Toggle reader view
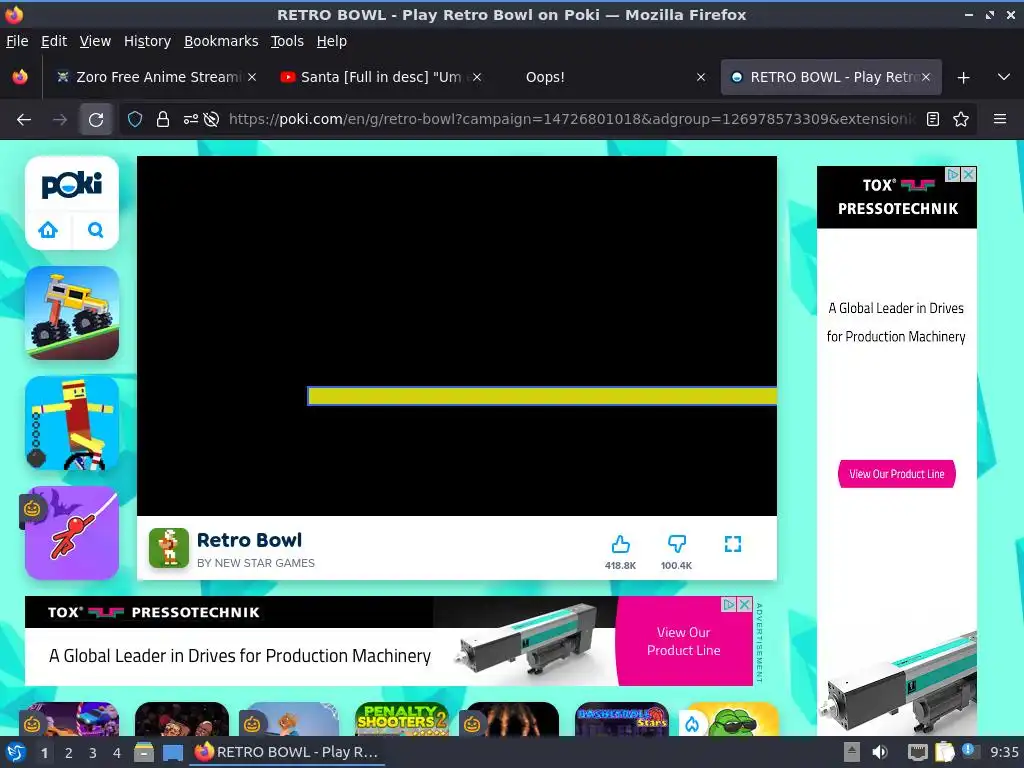Screen dimensions: 1024x768 [933, 119]
